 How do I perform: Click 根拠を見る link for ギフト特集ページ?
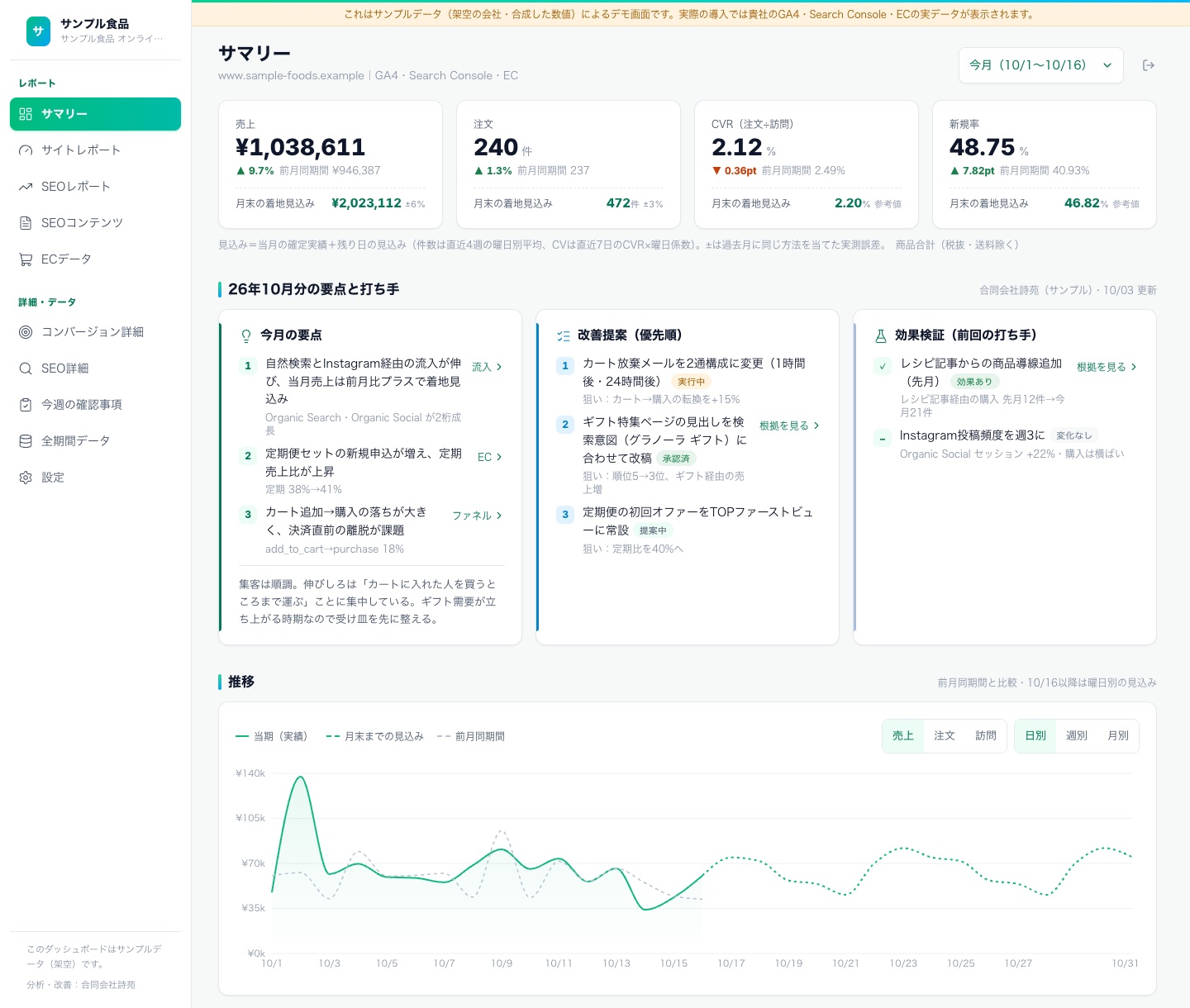click(790, 426)
